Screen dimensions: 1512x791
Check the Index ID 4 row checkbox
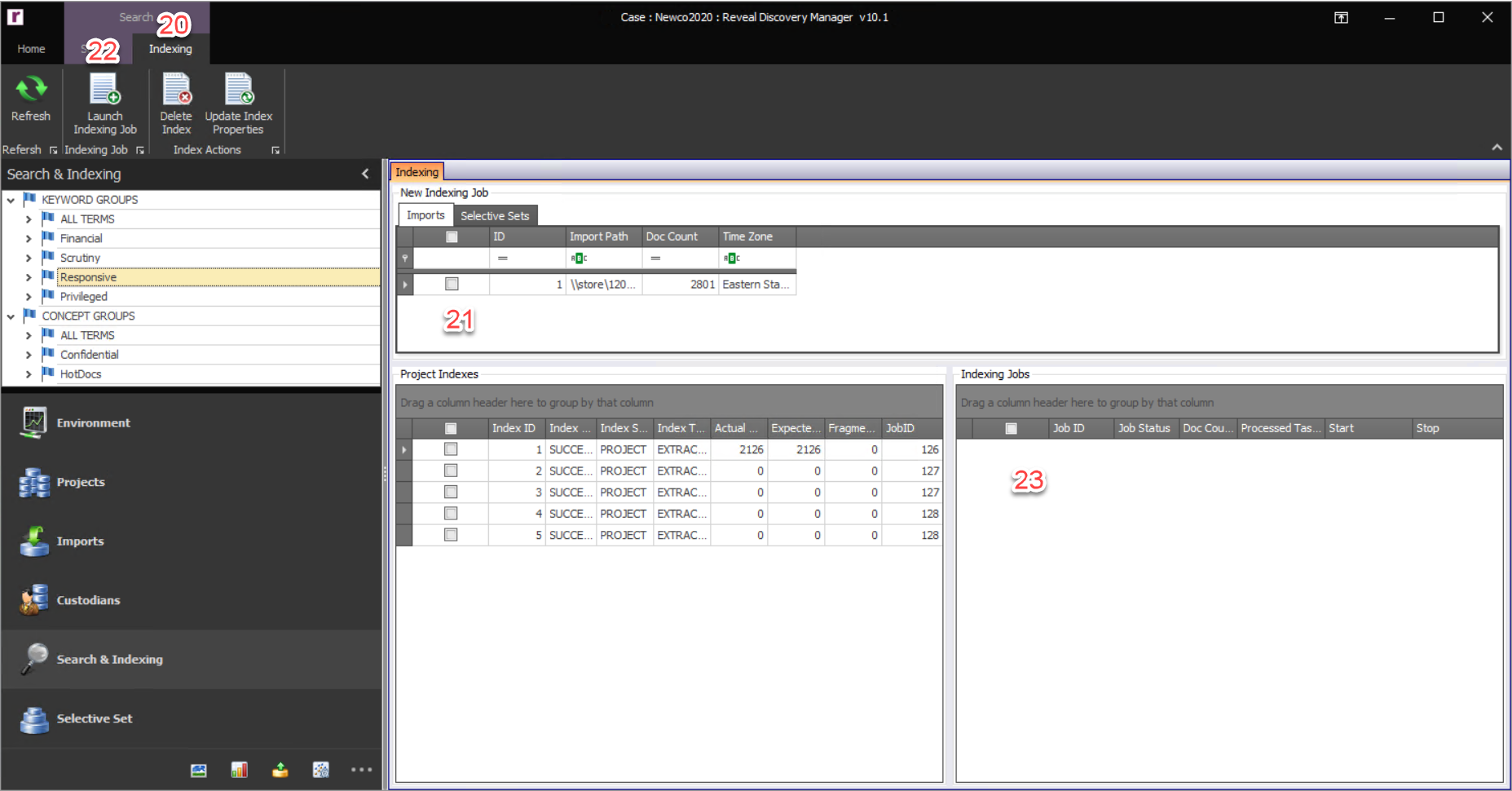pyautogui.click(x=451, y=513)
